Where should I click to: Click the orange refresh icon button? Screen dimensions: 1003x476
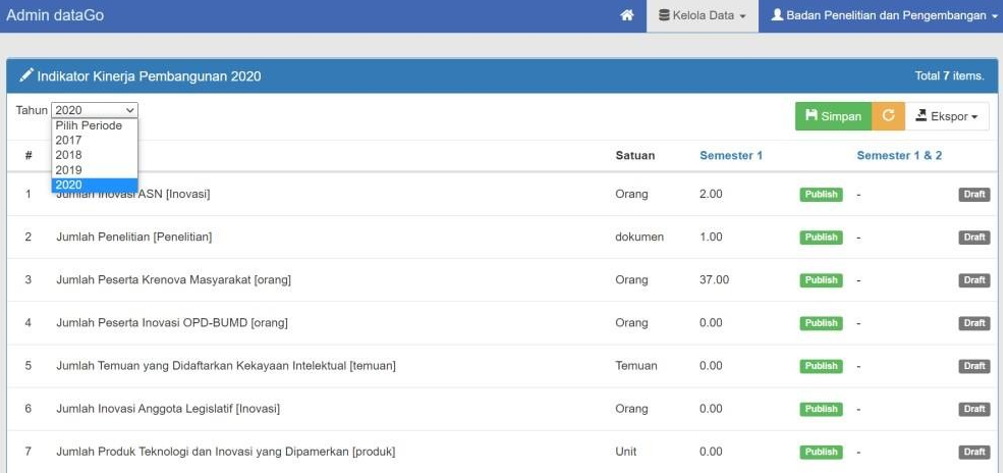click(888, 116)
